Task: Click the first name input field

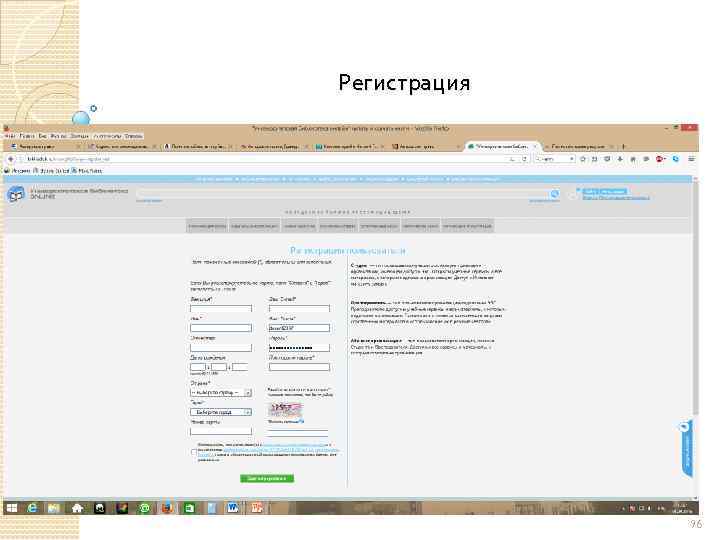Action: [221, 328]
